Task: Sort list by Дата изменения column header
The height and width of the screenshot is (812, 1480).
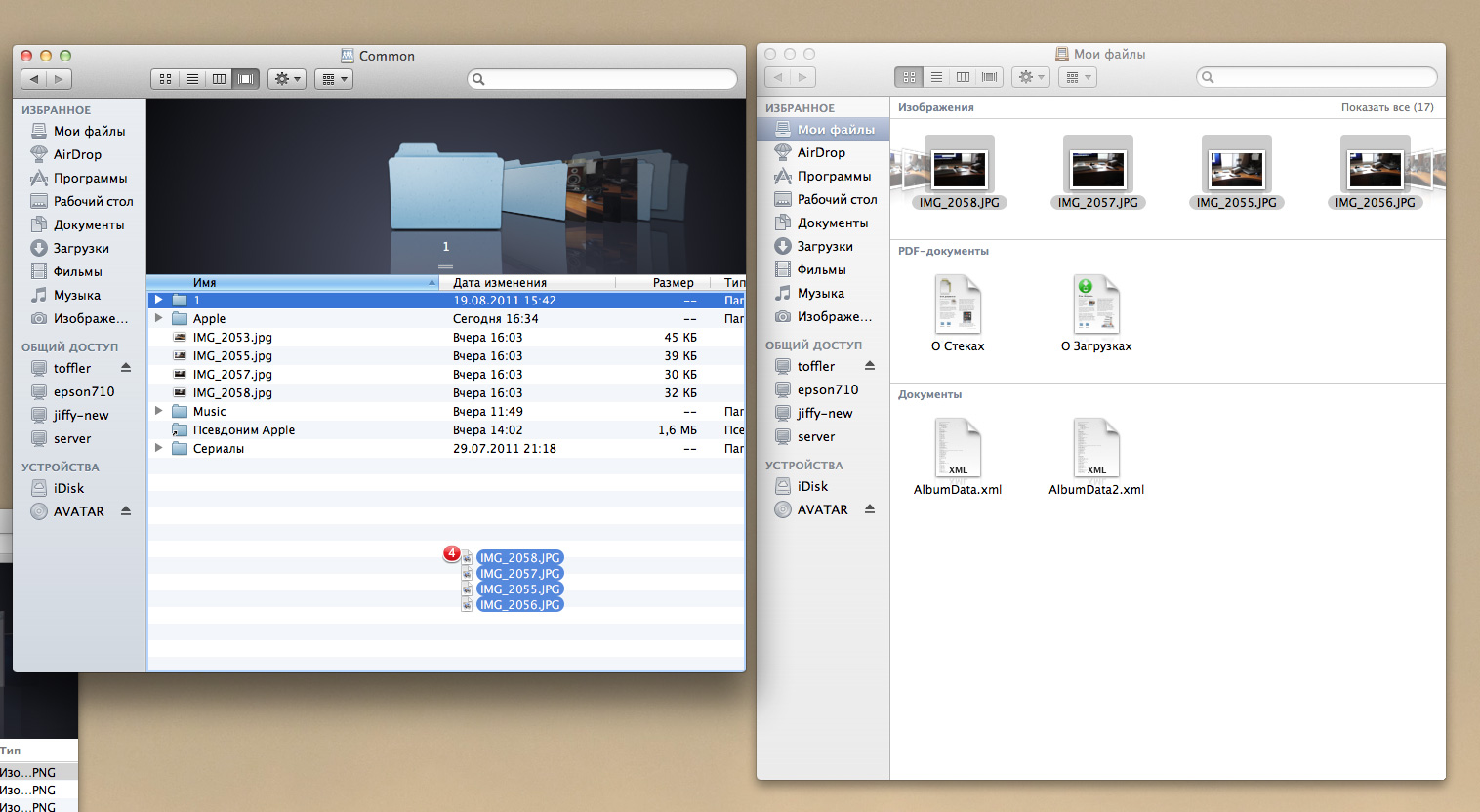Action: [x=500, y=283]
